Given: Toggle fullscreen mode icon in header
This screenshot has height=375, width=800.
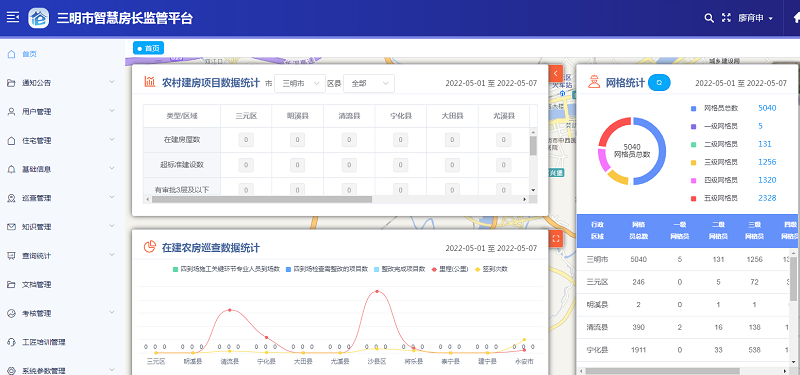Looking at the screenshot, I should [x=726, y=18].
